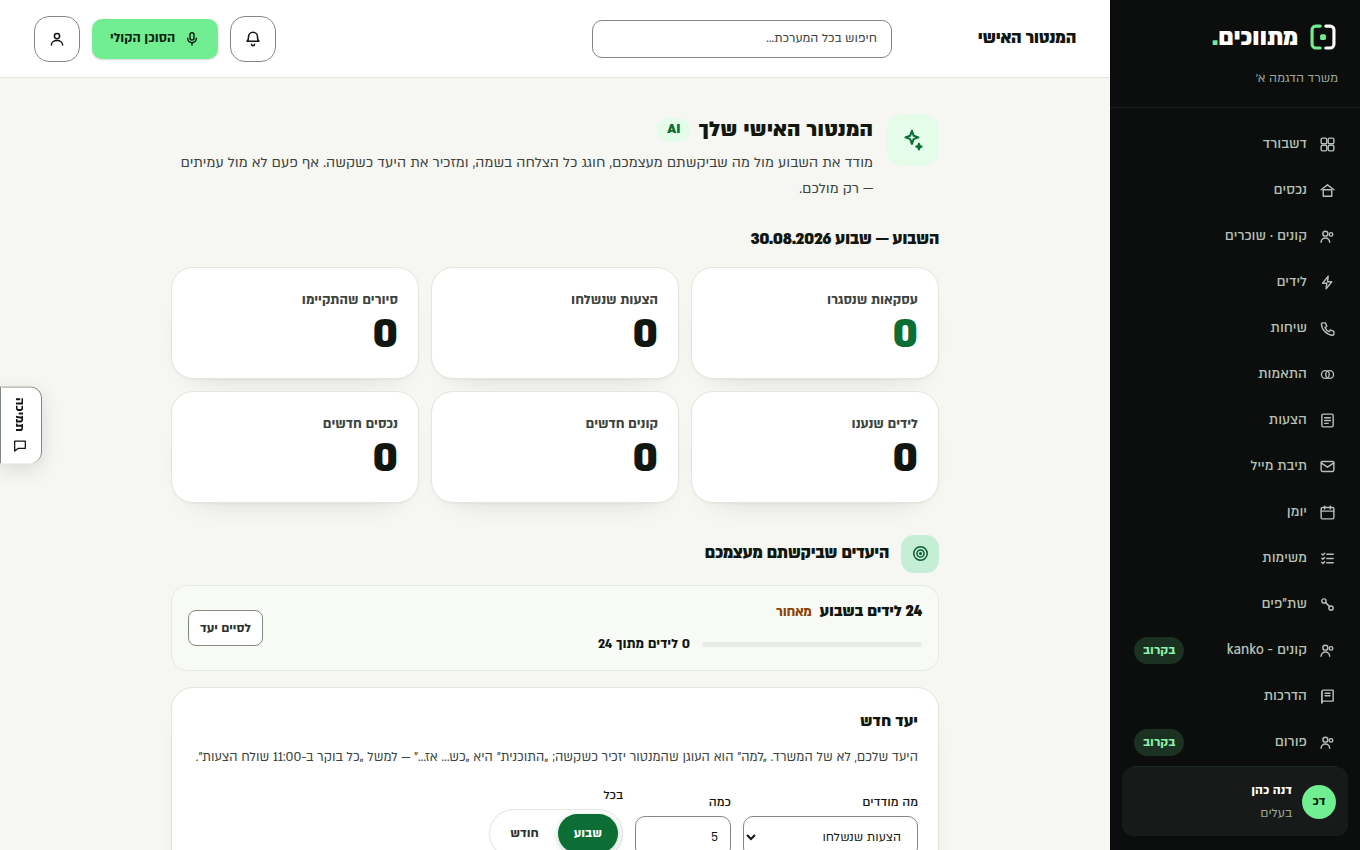Click the משרד הדגמה א' office name
Image resolution: width=1360 pixels, height=850 pixels.
point(1296,78)
